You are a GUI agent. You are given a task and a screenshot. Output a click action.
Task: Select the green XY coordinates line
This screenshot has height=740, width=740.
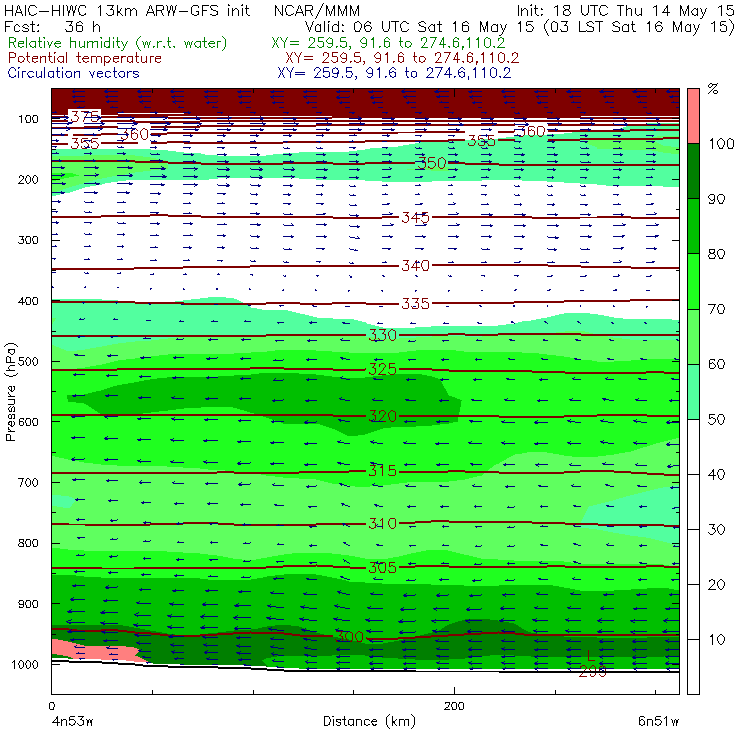tap(388, 43)
